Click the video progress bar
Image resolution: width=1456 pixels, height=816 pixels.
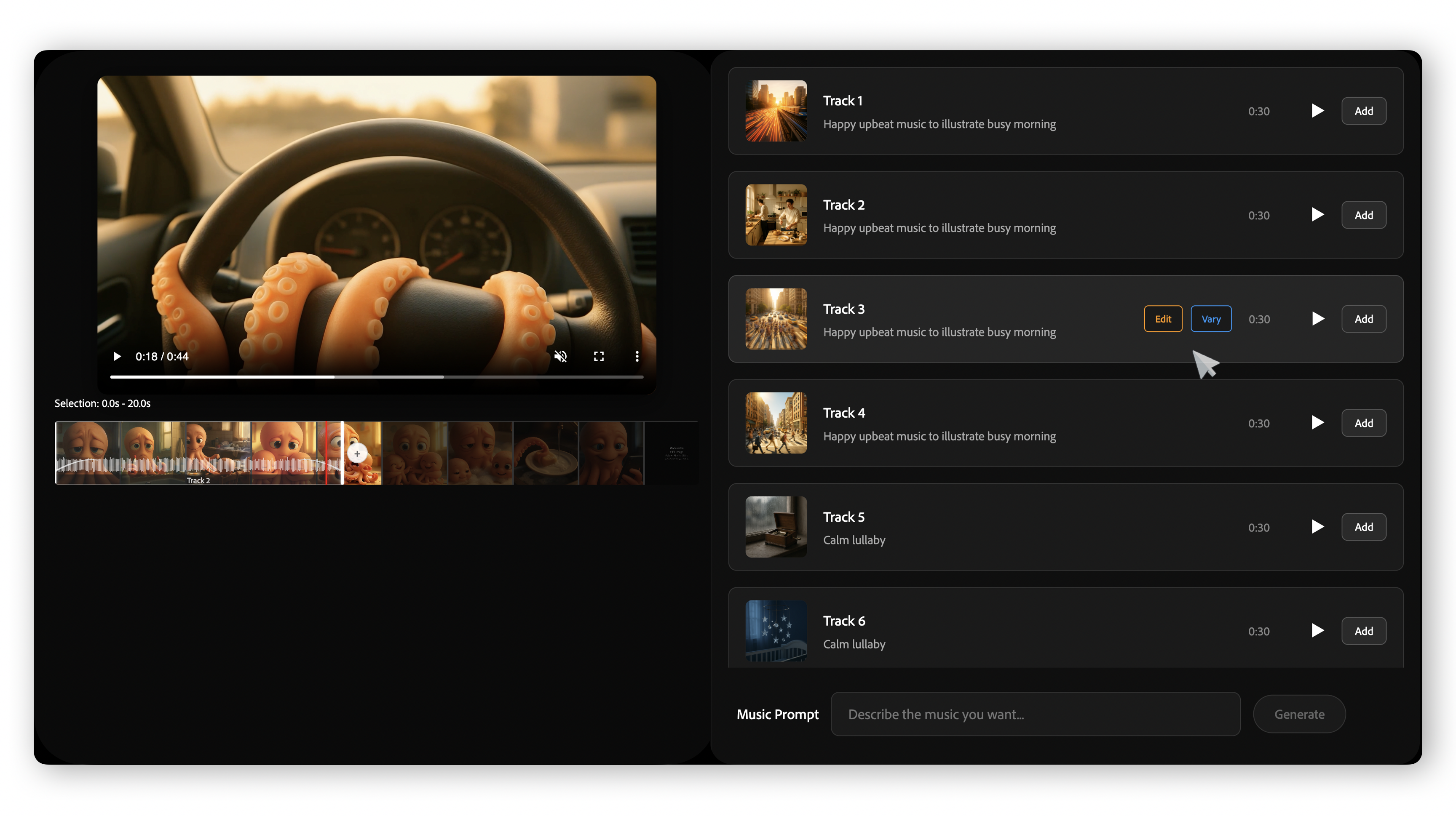click(x=377, y=377)
